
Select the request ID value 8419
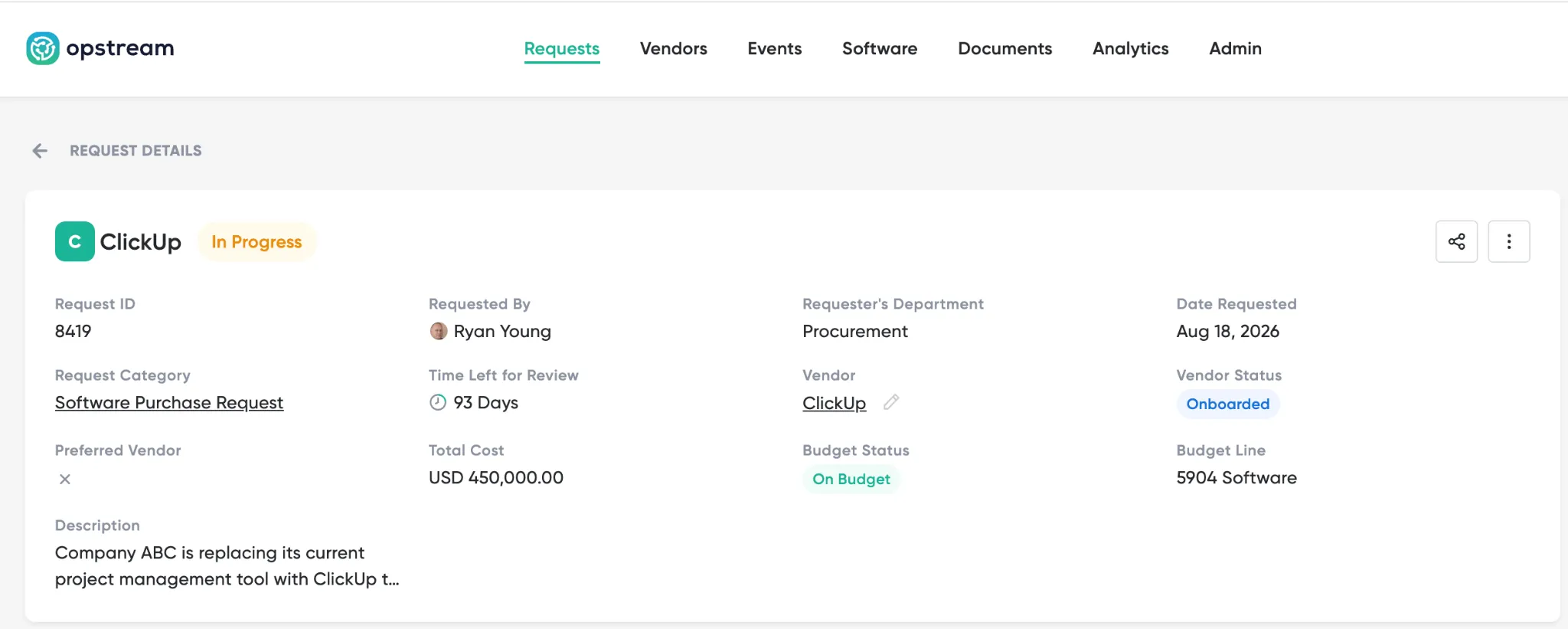click(73, 331)
